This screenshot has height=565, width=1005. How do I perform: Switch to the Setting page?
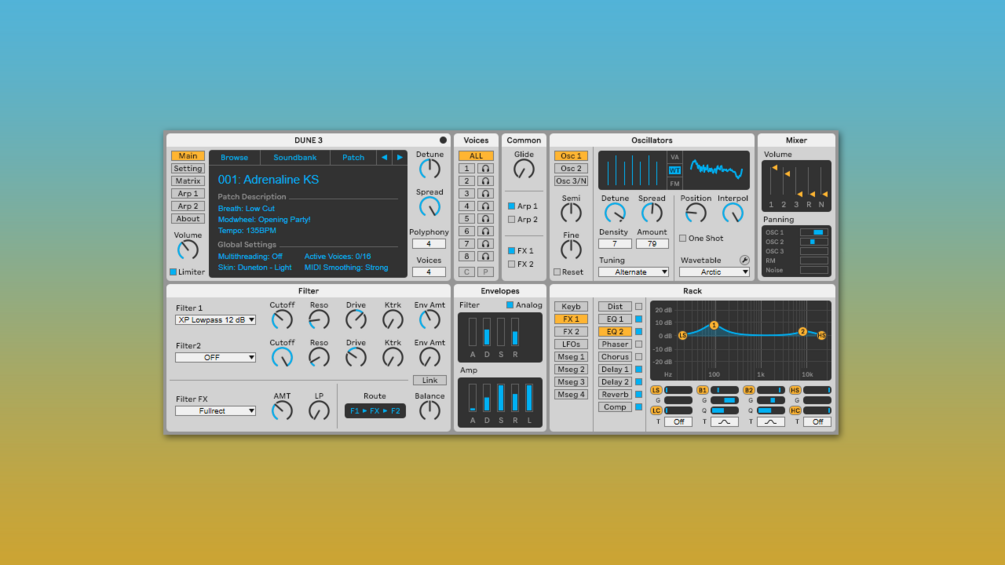tap(188, 168)
